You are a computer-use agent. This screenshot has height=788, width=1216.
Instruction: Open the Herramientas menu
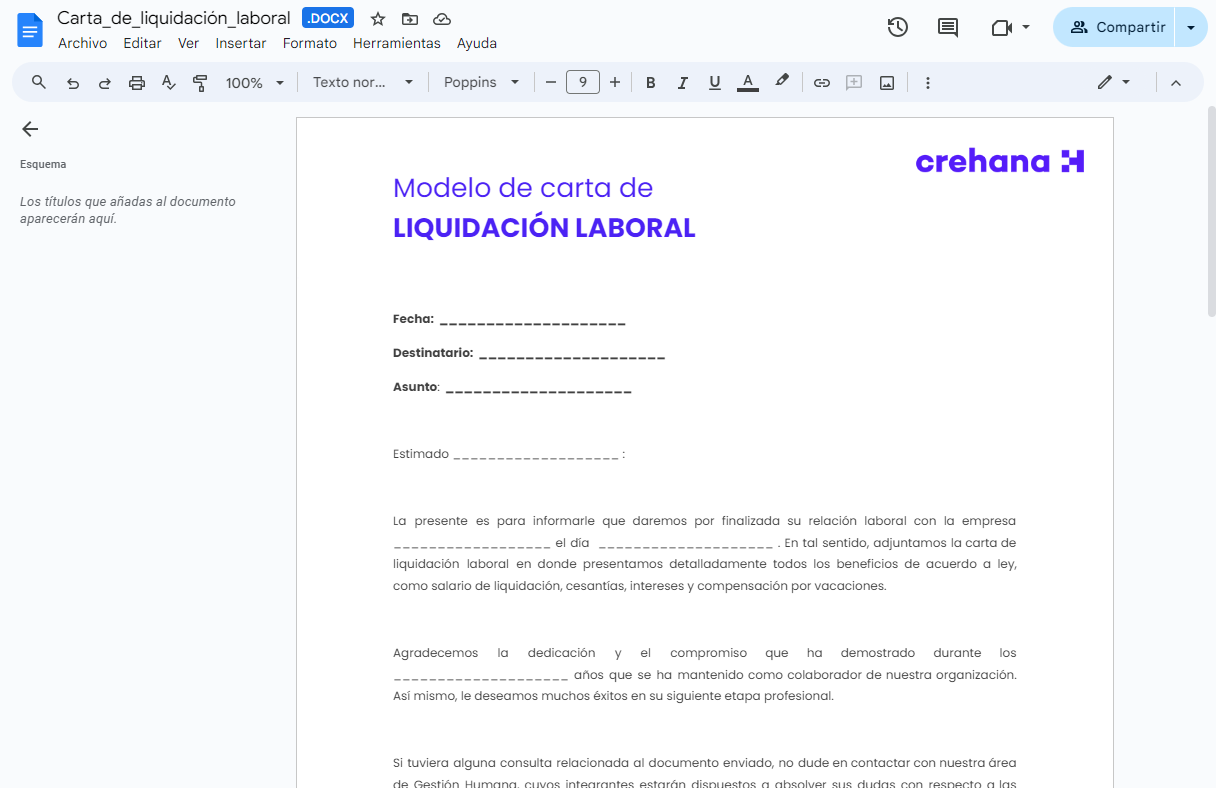(397, 43)
